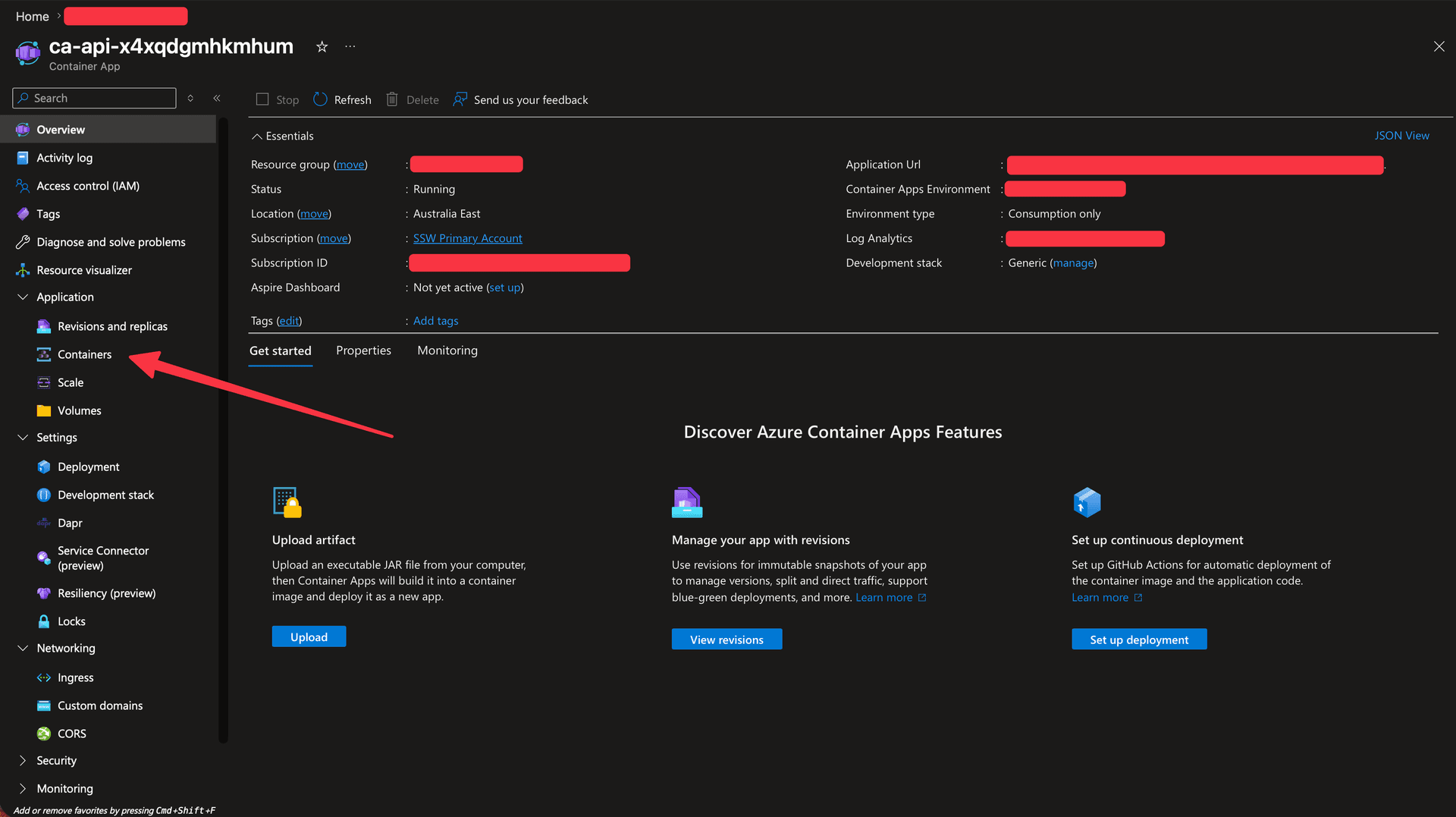Screen dimensions: 1456x817
Task: Click the container app logo icon
Action: point(27,53)
